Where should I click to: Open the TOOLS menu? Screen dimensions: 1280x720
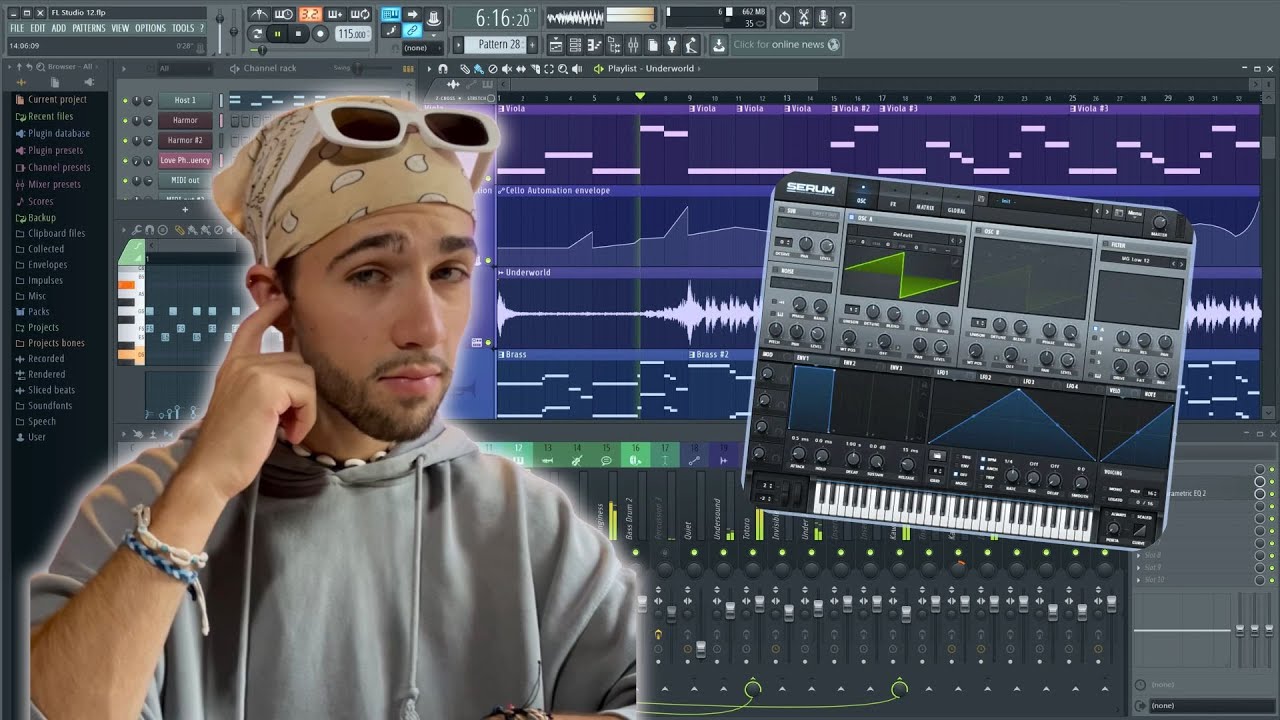pos(183,28)
